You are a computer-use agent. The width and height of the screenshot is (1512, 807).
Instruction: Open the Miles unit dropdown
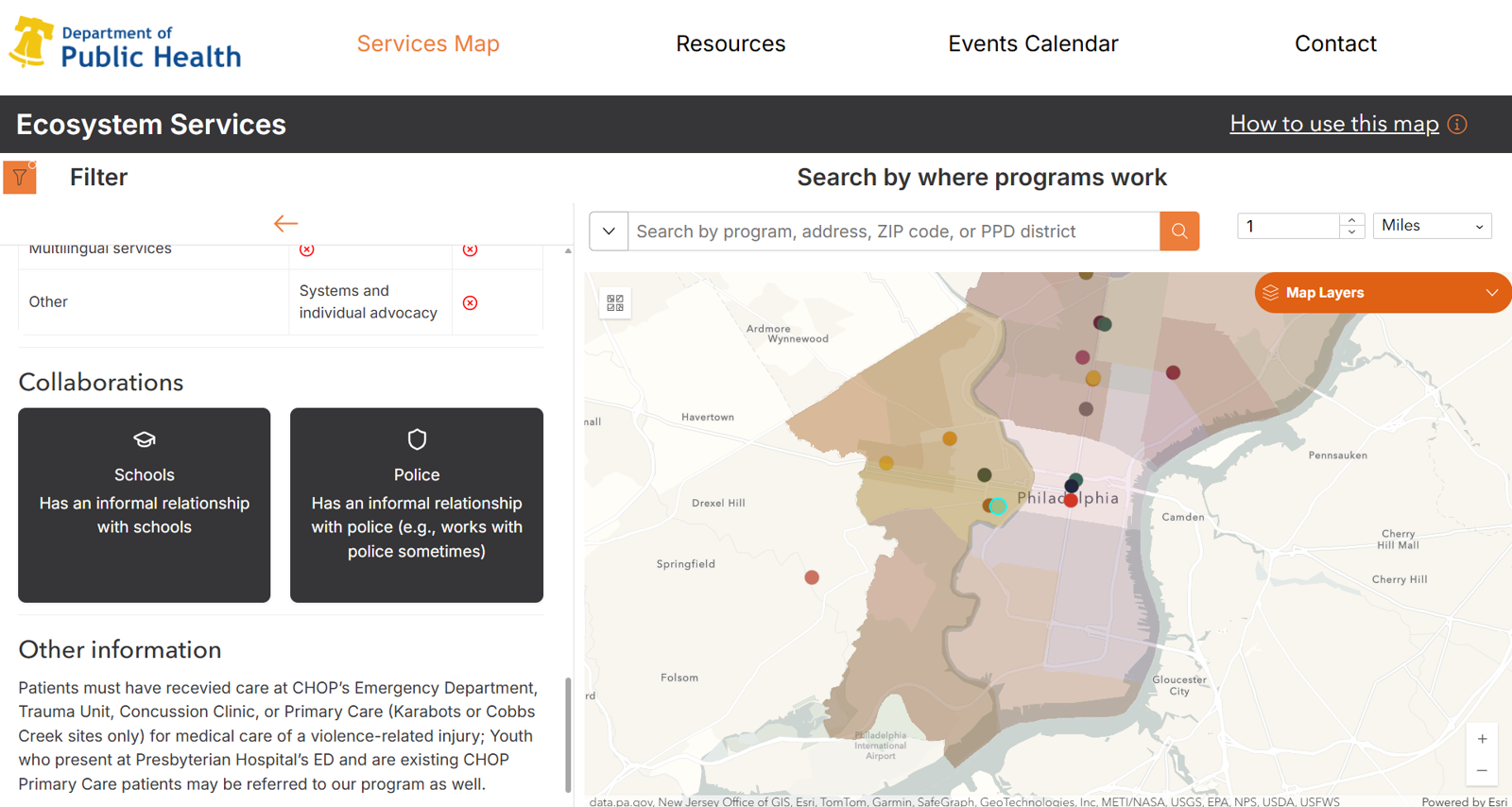(x=1431, y=226)
